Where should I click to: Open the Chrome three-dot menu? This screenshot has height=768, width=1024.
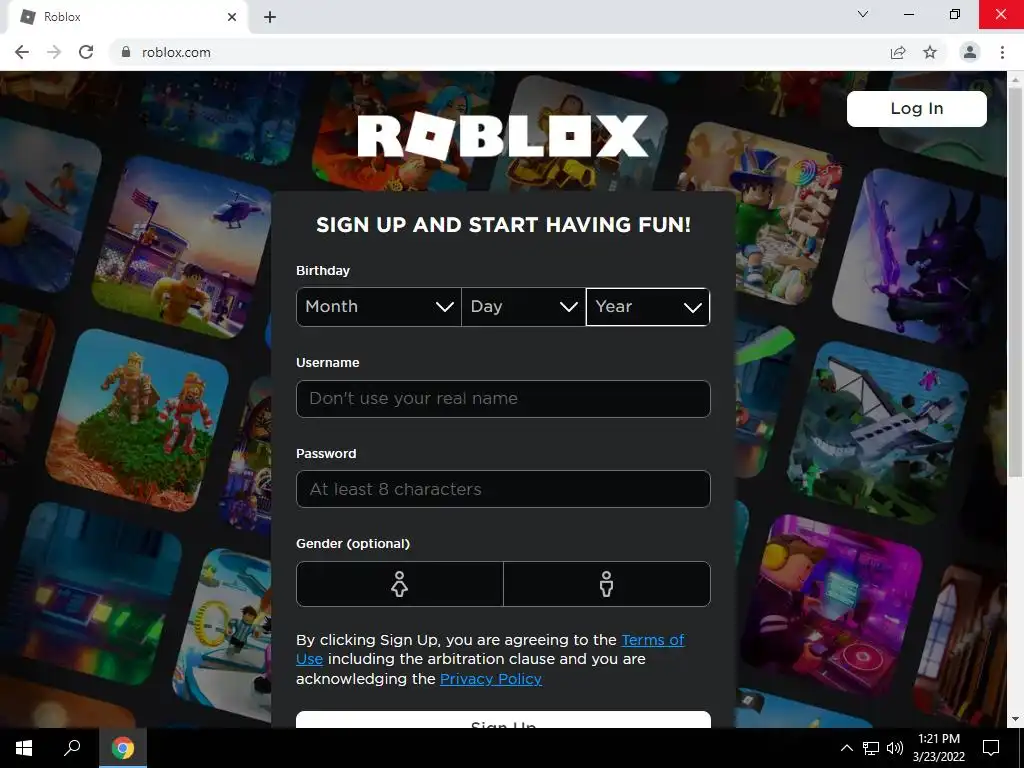coord(1002,52)
